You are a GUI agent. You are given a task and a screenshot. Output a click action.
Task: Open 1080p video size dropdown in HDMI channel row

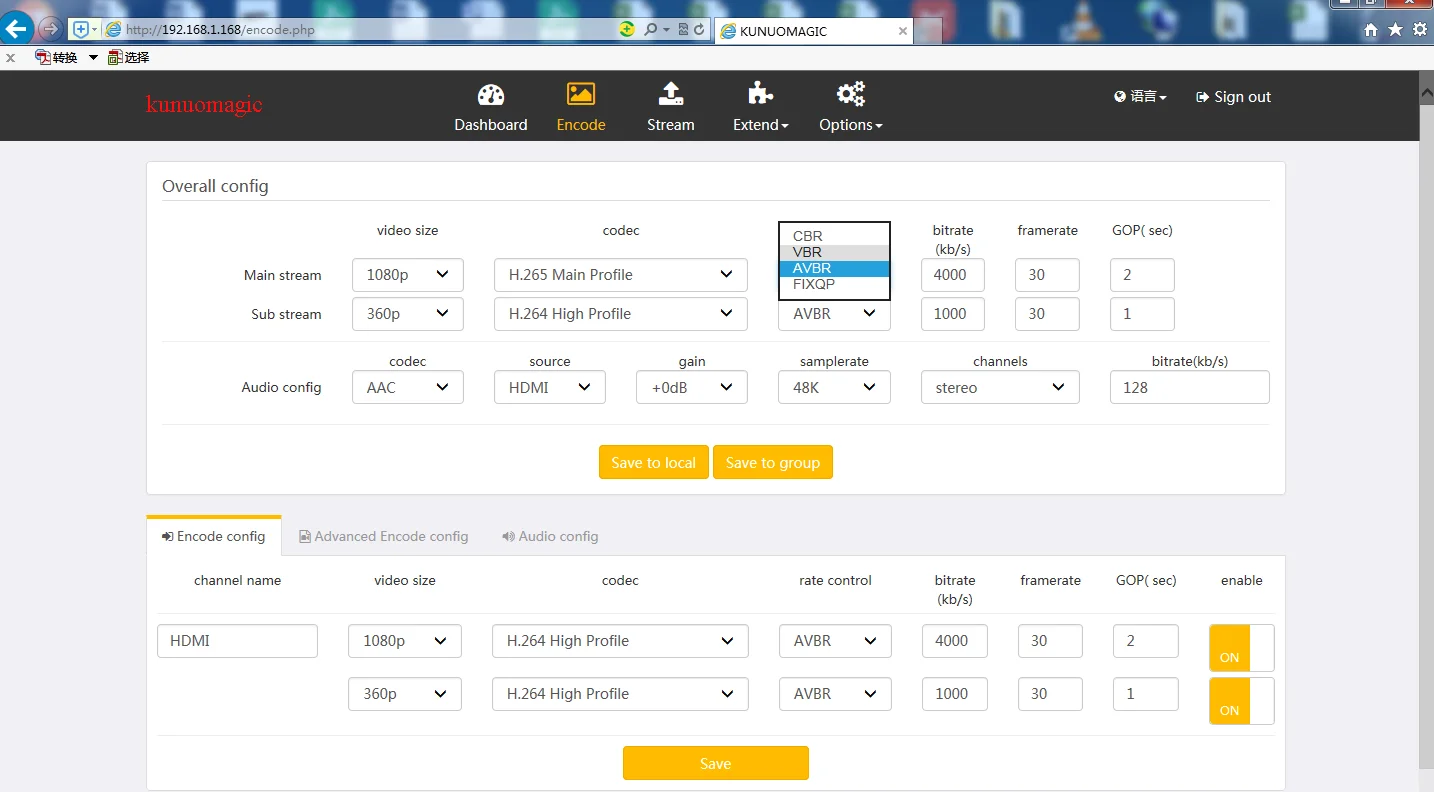405,641
